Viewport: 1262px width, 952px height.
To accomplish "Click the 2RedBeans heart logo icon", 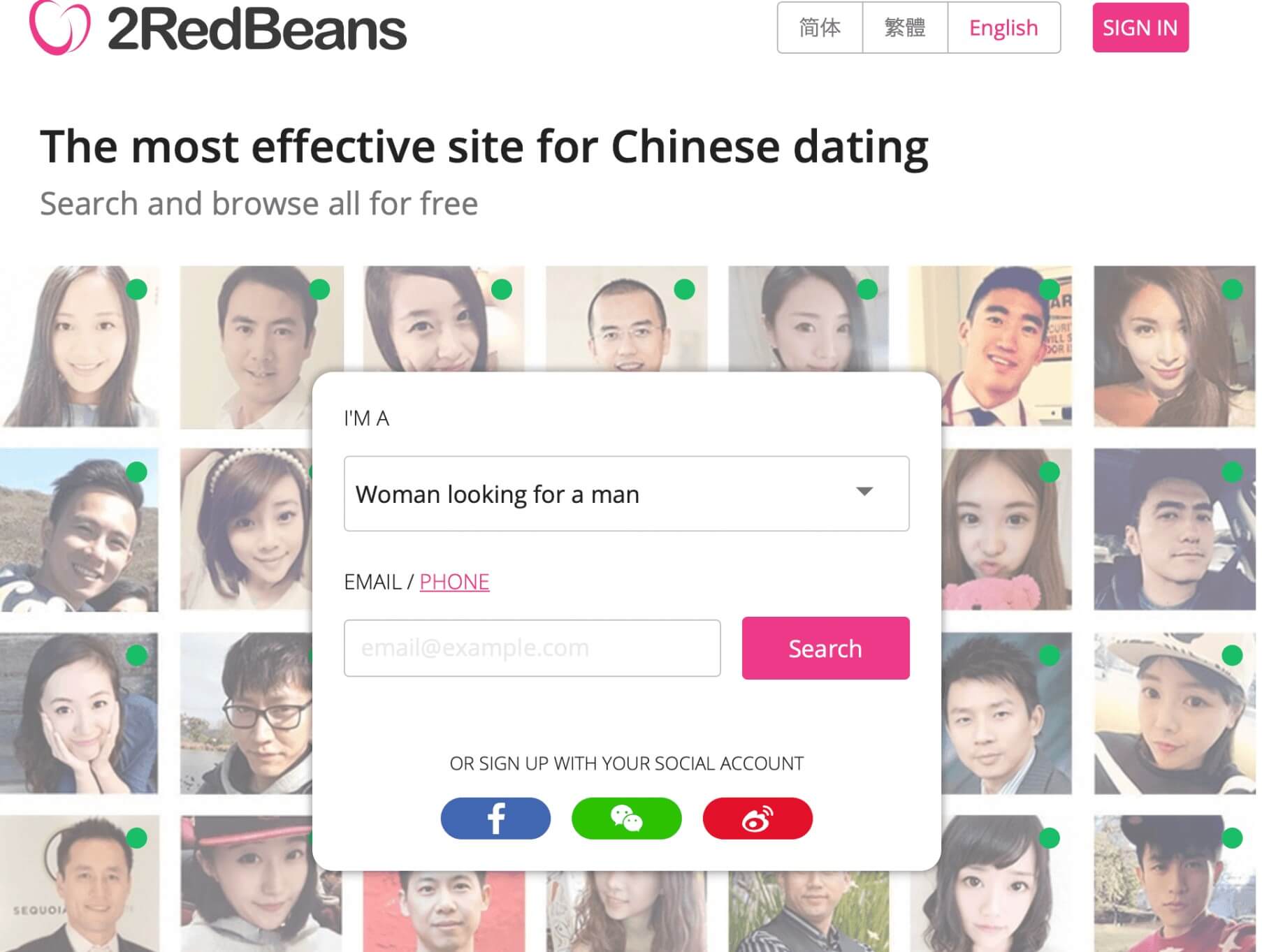I will pyautogui.click(x=59, y=27).
